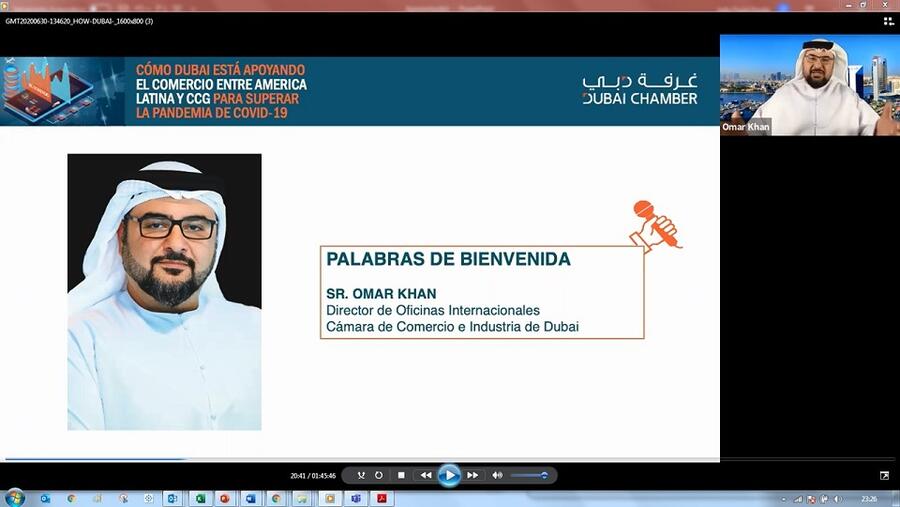The image size is (900, 507).
Task: Stop the video playback
Action: 401,475
